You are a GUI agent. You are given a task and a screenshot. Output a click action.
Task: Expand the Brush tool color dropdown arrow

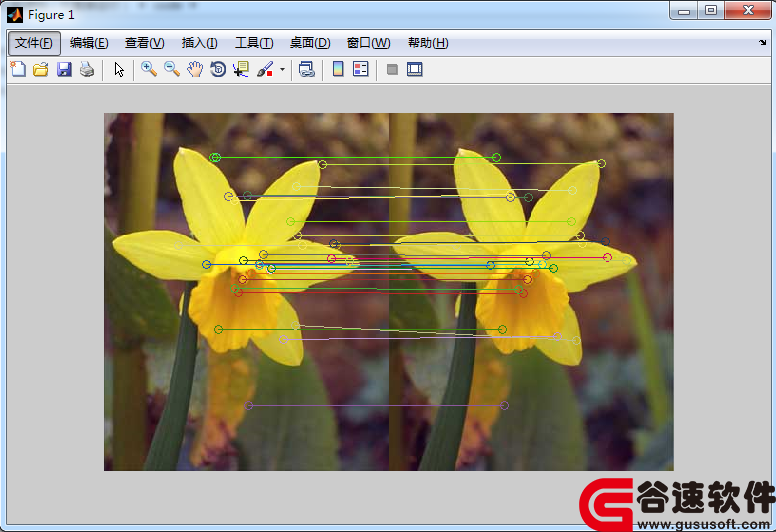pyautogui.click(x=282, y=69)
